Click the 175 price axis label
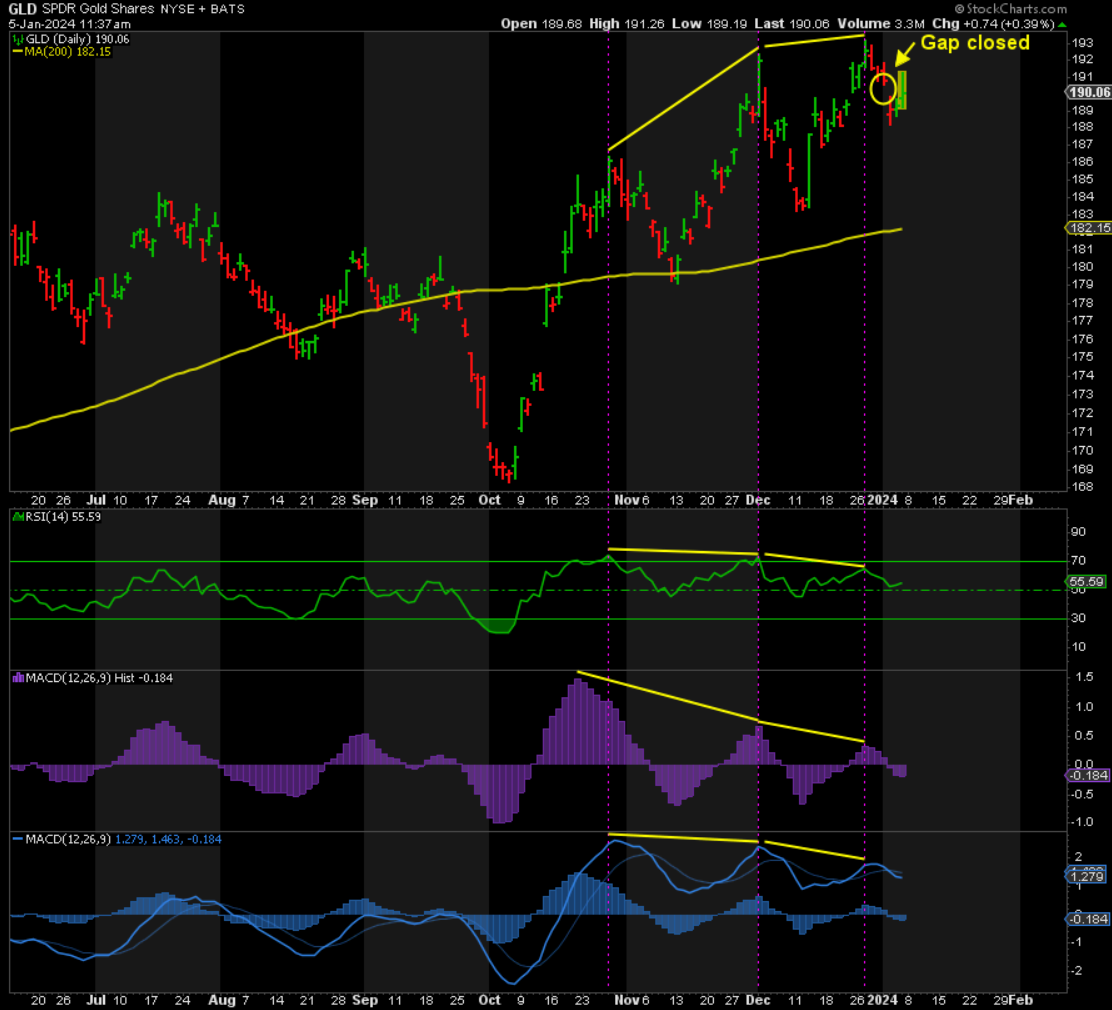Screen dimensions: 1112x1010 coord(1082,357)
